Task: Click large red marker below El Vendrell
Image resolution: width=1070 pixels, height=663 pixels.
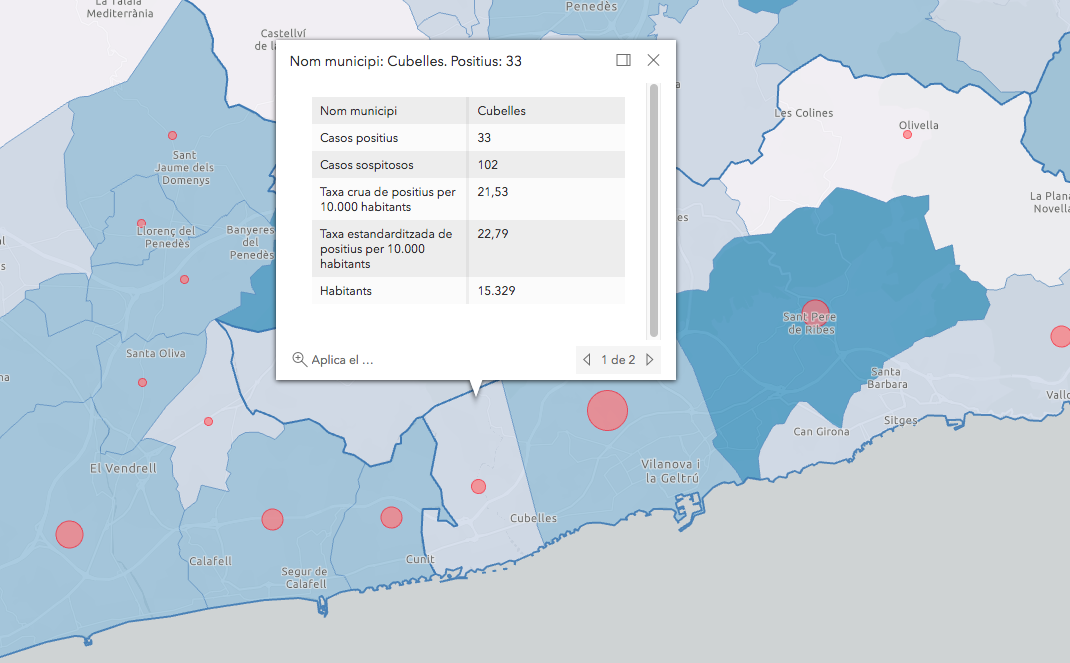Action: point(69,534)
